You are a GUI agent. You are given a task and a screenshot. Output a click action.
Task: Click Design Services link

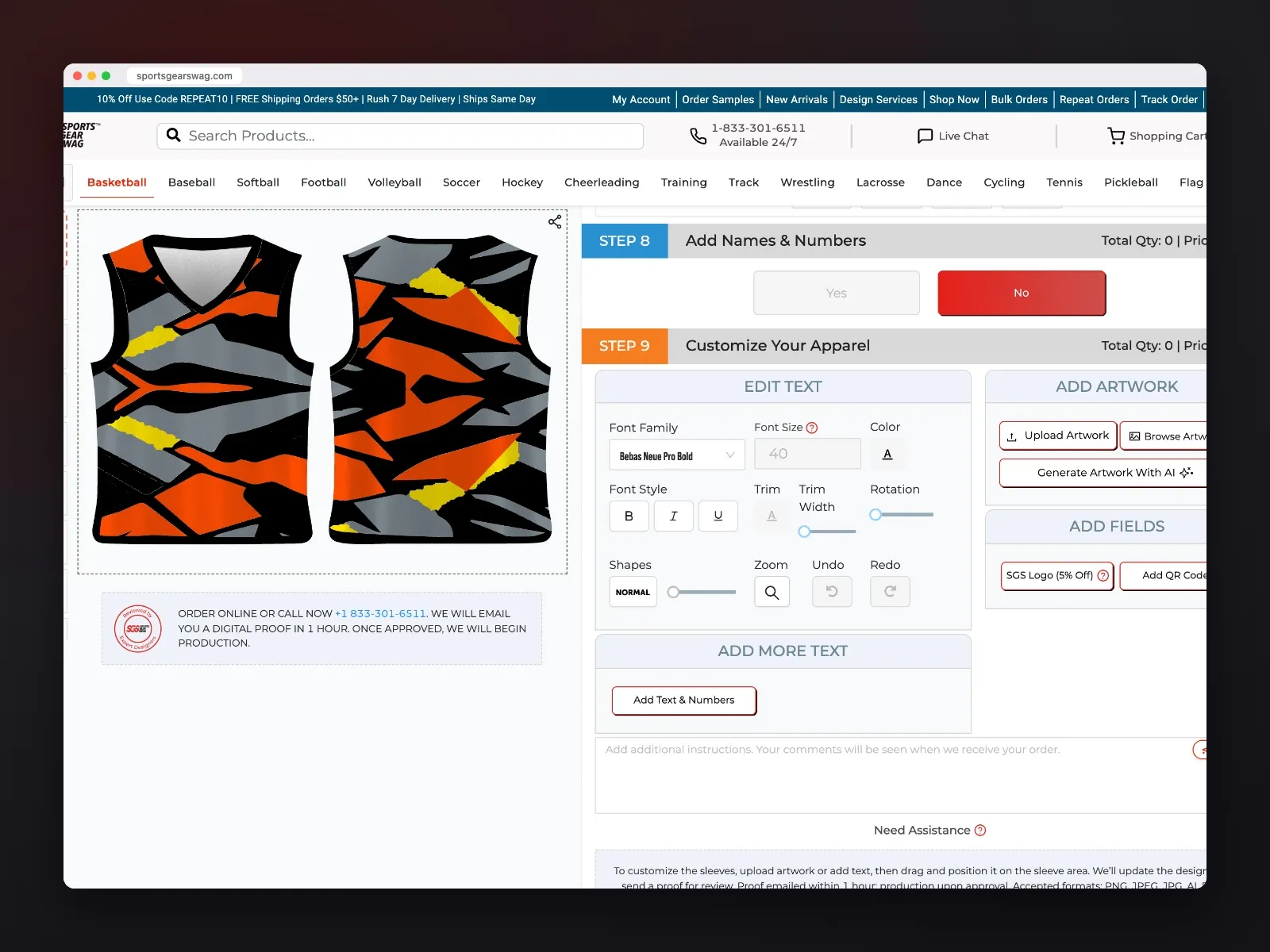[x=879, y=100]
